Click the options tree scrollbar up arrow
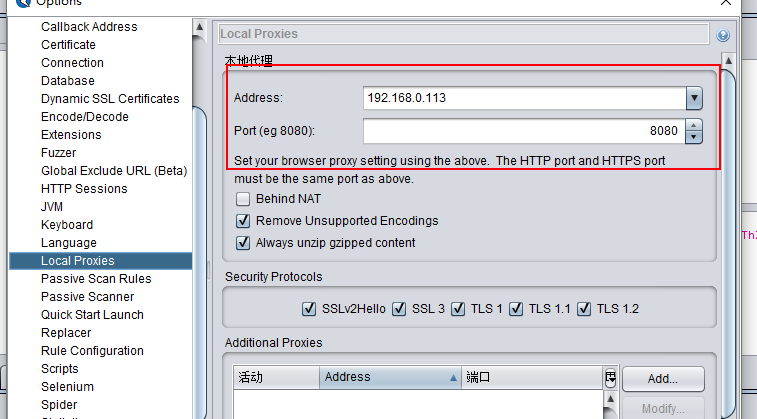This screenshot has height=419, width=757. 199,27
